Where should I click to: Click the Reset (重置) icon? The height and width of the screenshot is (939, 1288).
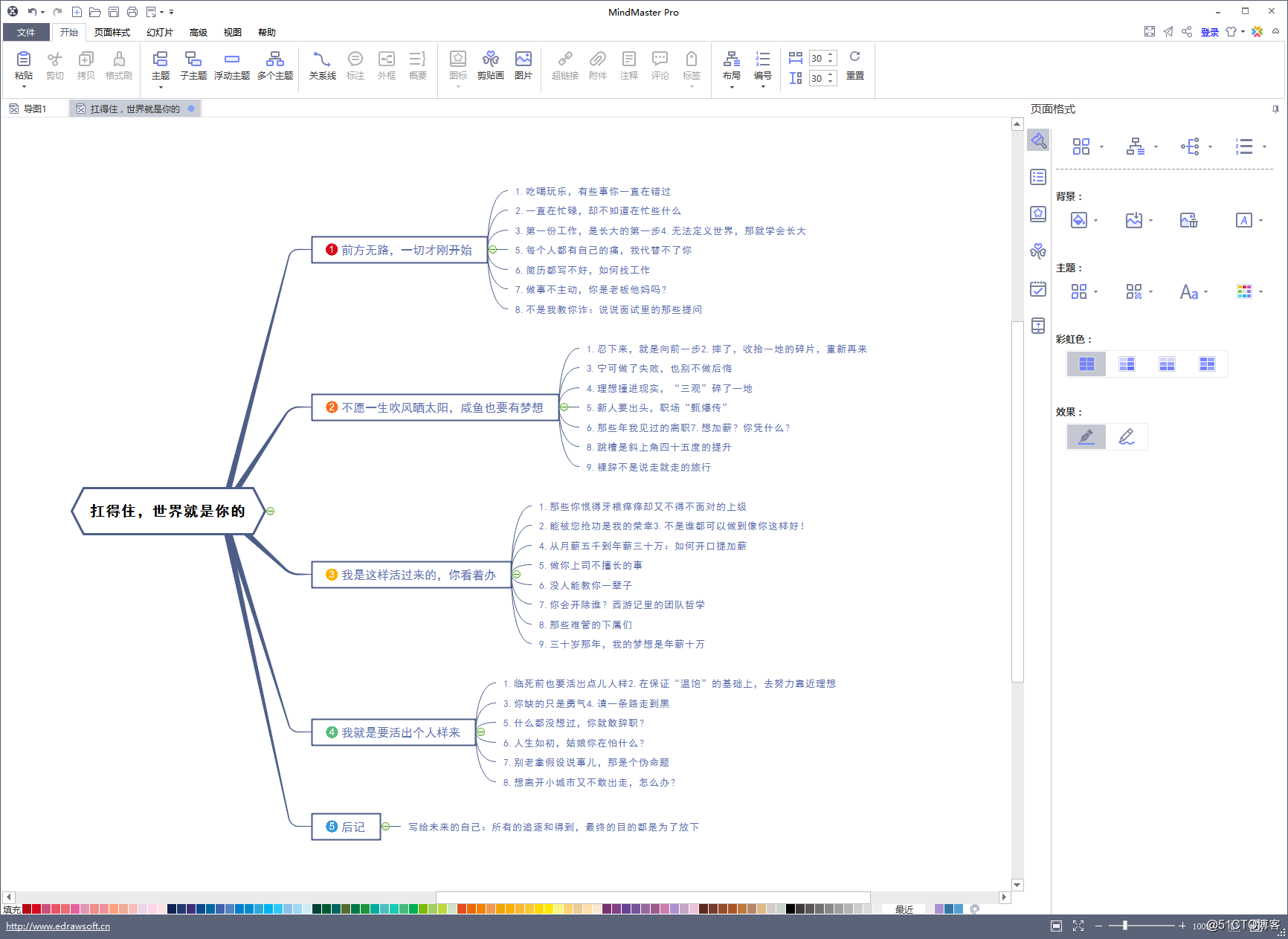[x=855, y=57]
